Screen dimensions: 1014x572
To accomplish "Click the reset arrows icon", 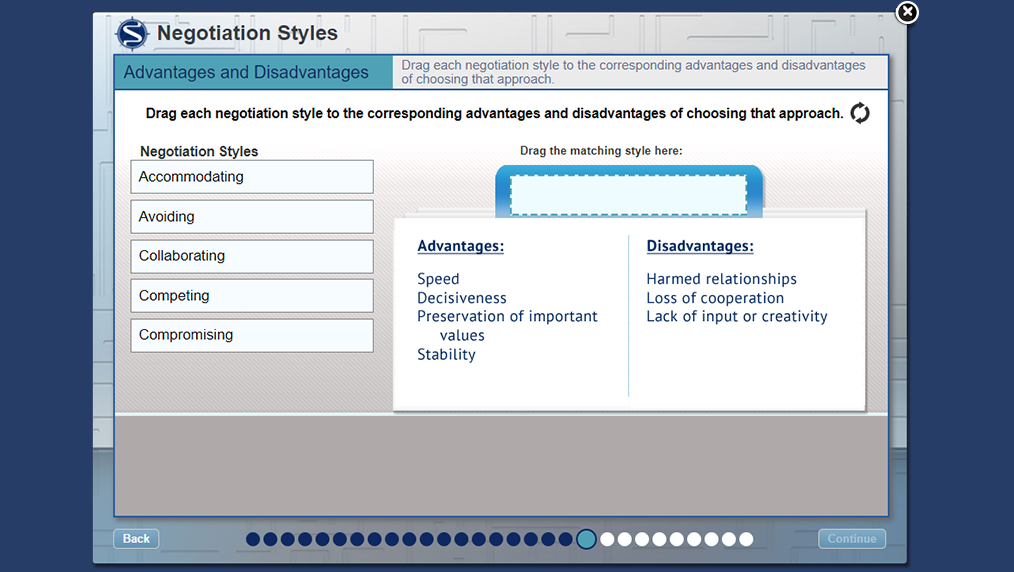I will tap(860, 113).
